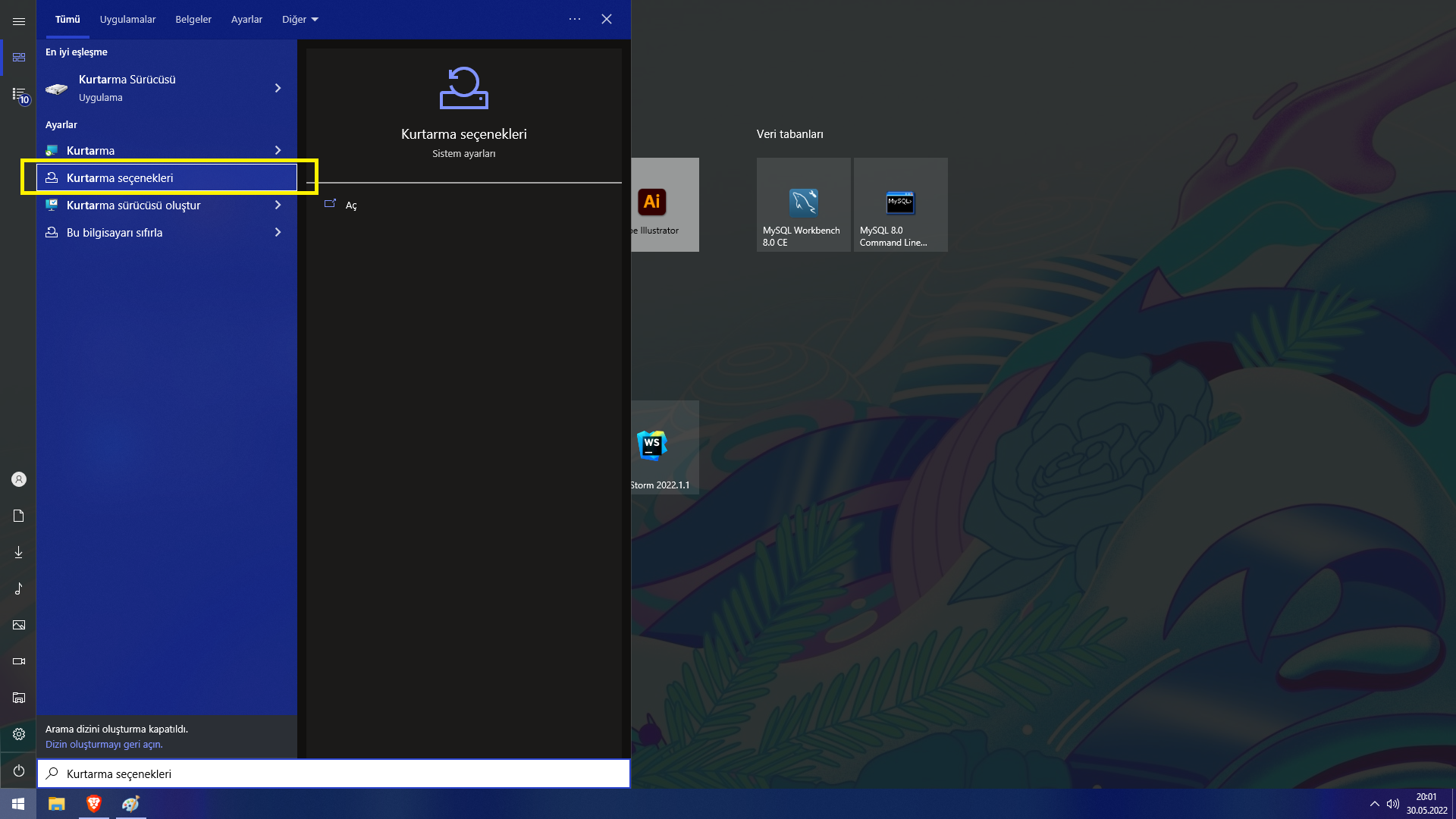The height and width of the screenshot is (819, 1456).
Task: Switch to the Belgeler tab
Action: coord(193,20)
